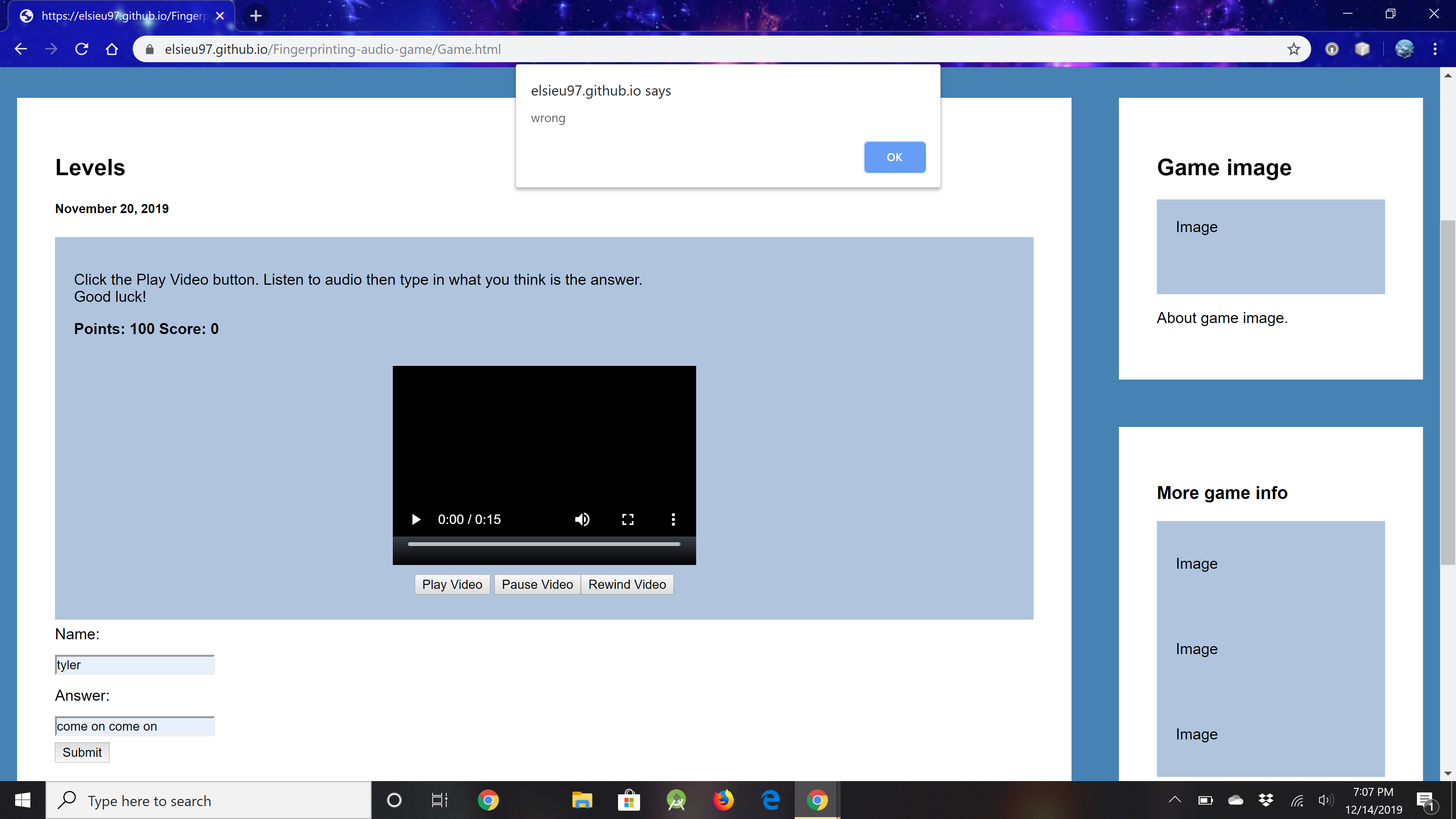Mute the video with speaker icon
1456x819 pixels.
coord(582,519)
